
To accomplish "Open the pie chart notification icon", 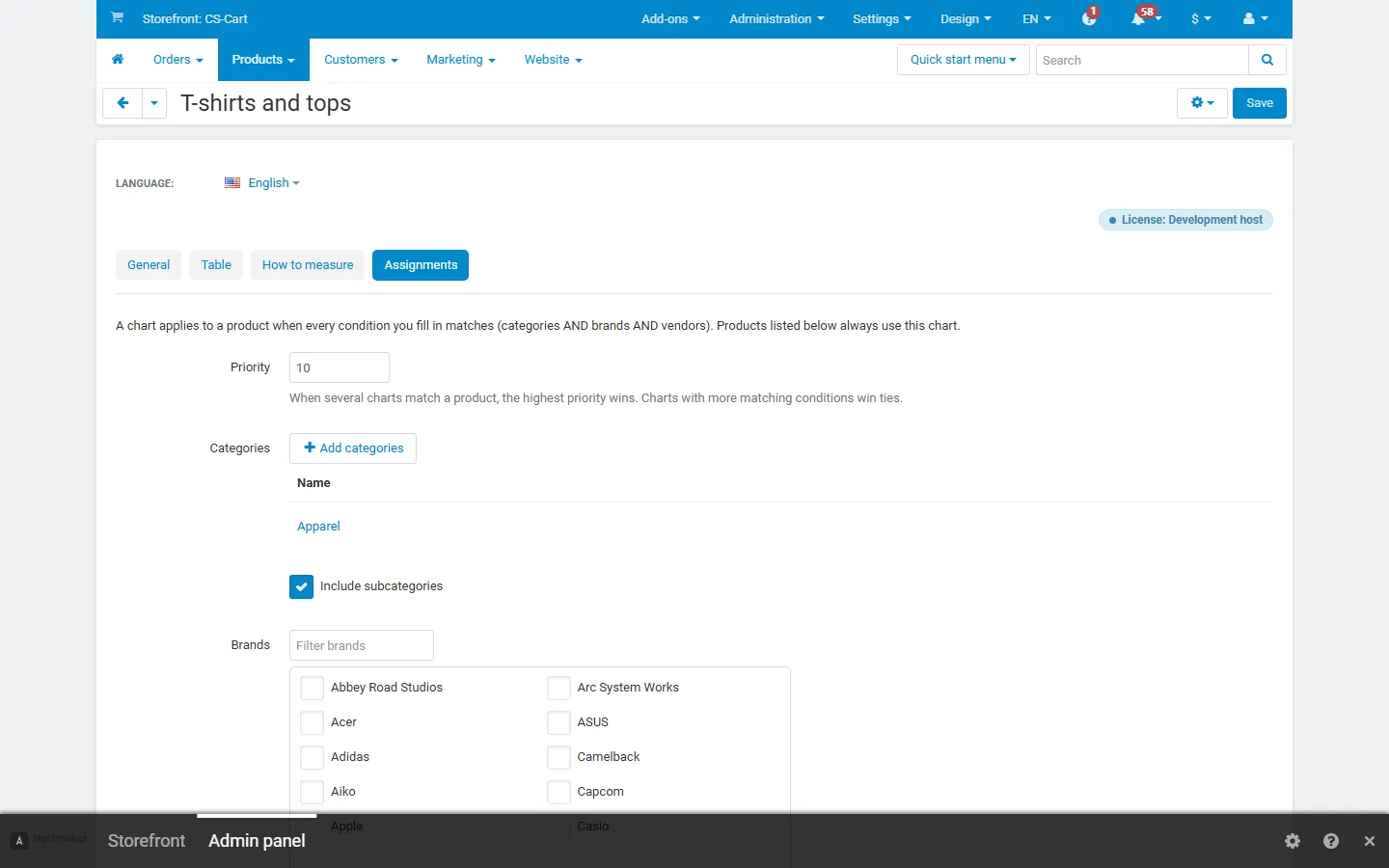I will (1090, 18).
